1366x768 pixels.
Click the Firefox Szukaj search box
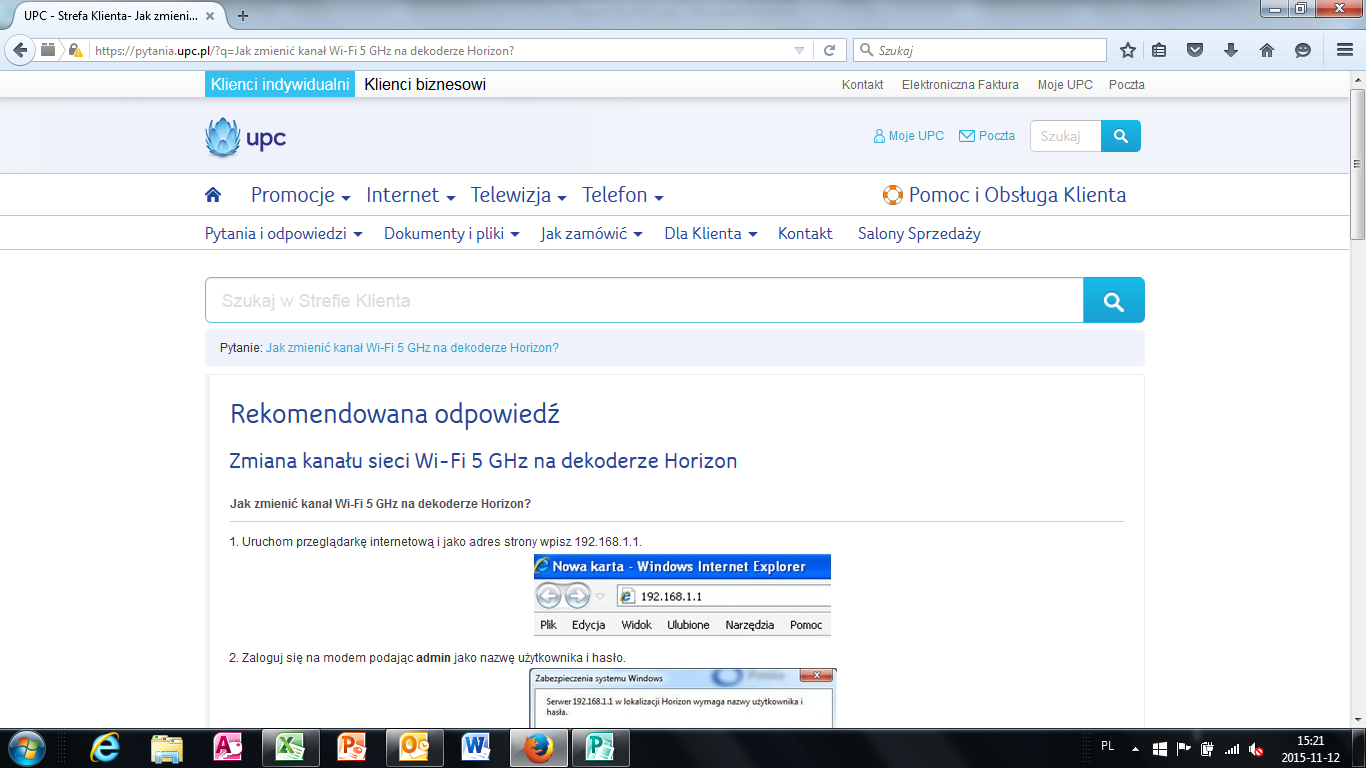pos(980,50)
